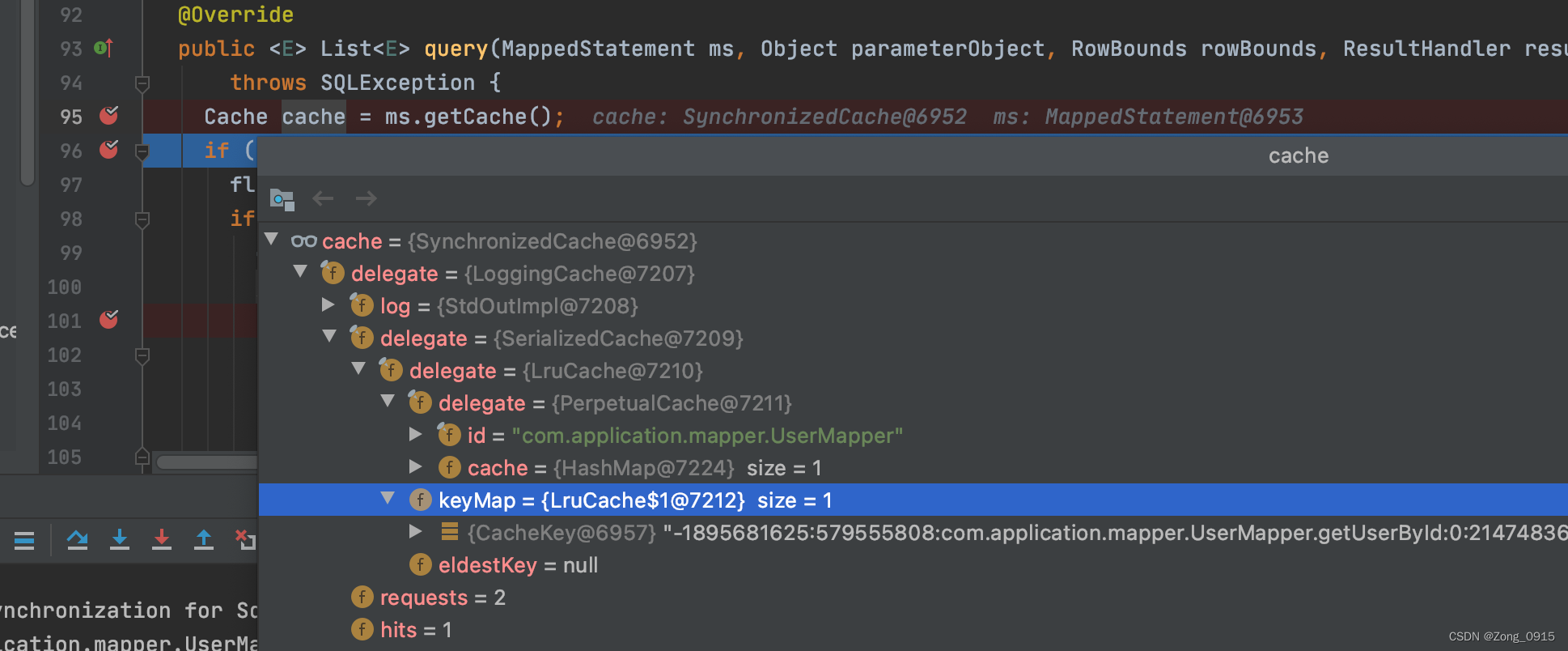
Task: Click the field icon next to id
Action: [x=449, y=435]
